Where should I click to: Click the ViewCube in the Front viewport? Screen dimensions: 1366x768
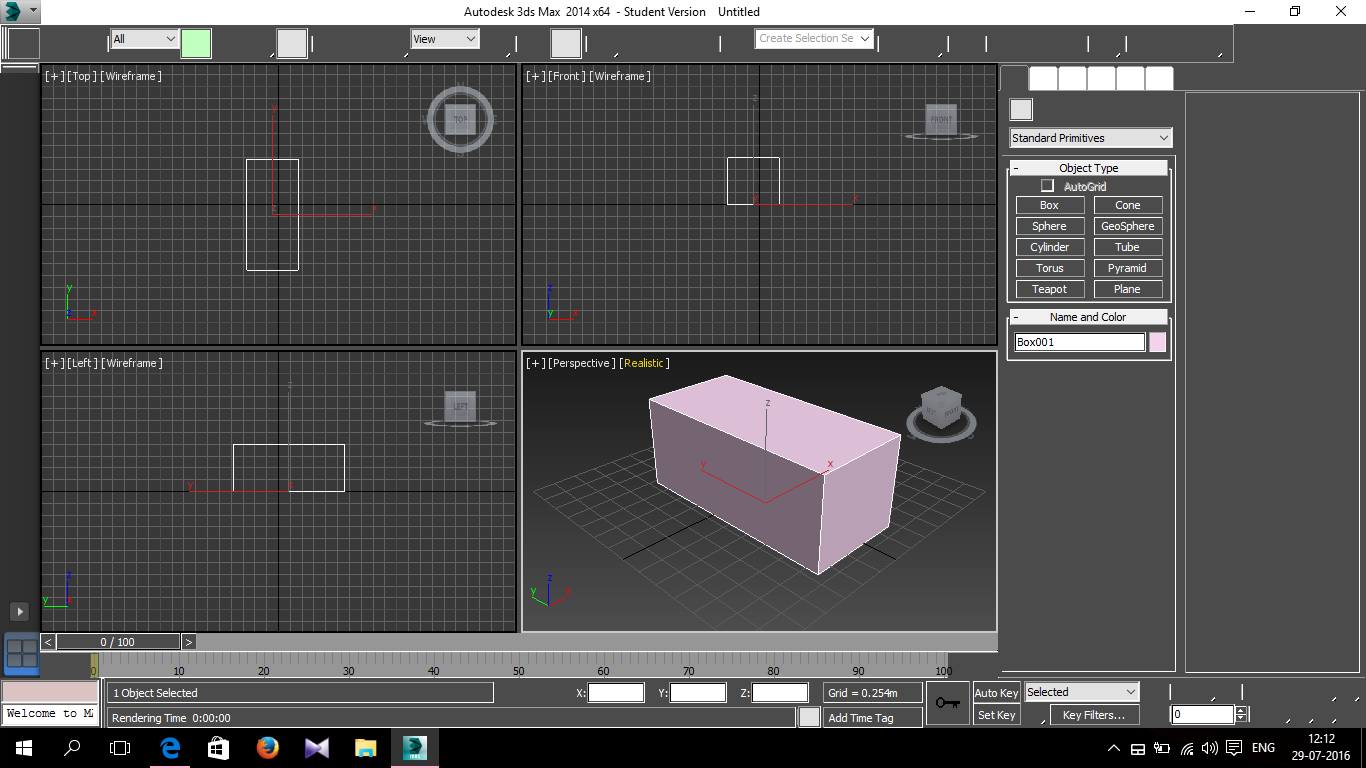[940, 119]
